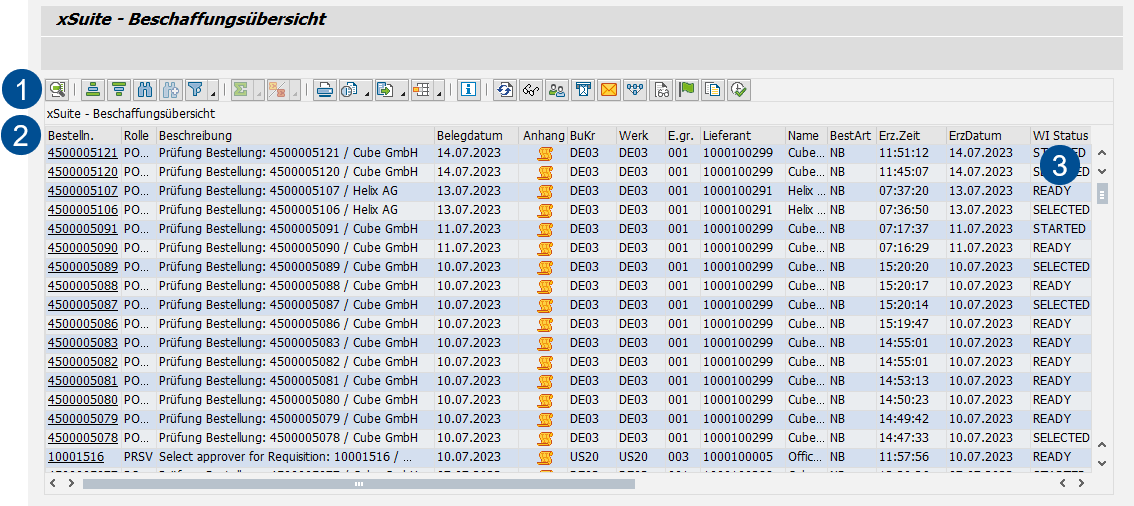Click the blue document-delete toolbar icon
The height and width of the screenshot is (506, 1134).
pyautogui.click(x=584, y=90)
